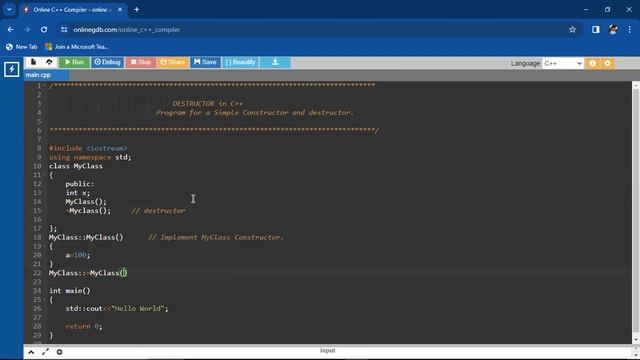Click the input panel label
Image resolution: width=640 pixels, height=360 pixels.
[x=327, y=351]
